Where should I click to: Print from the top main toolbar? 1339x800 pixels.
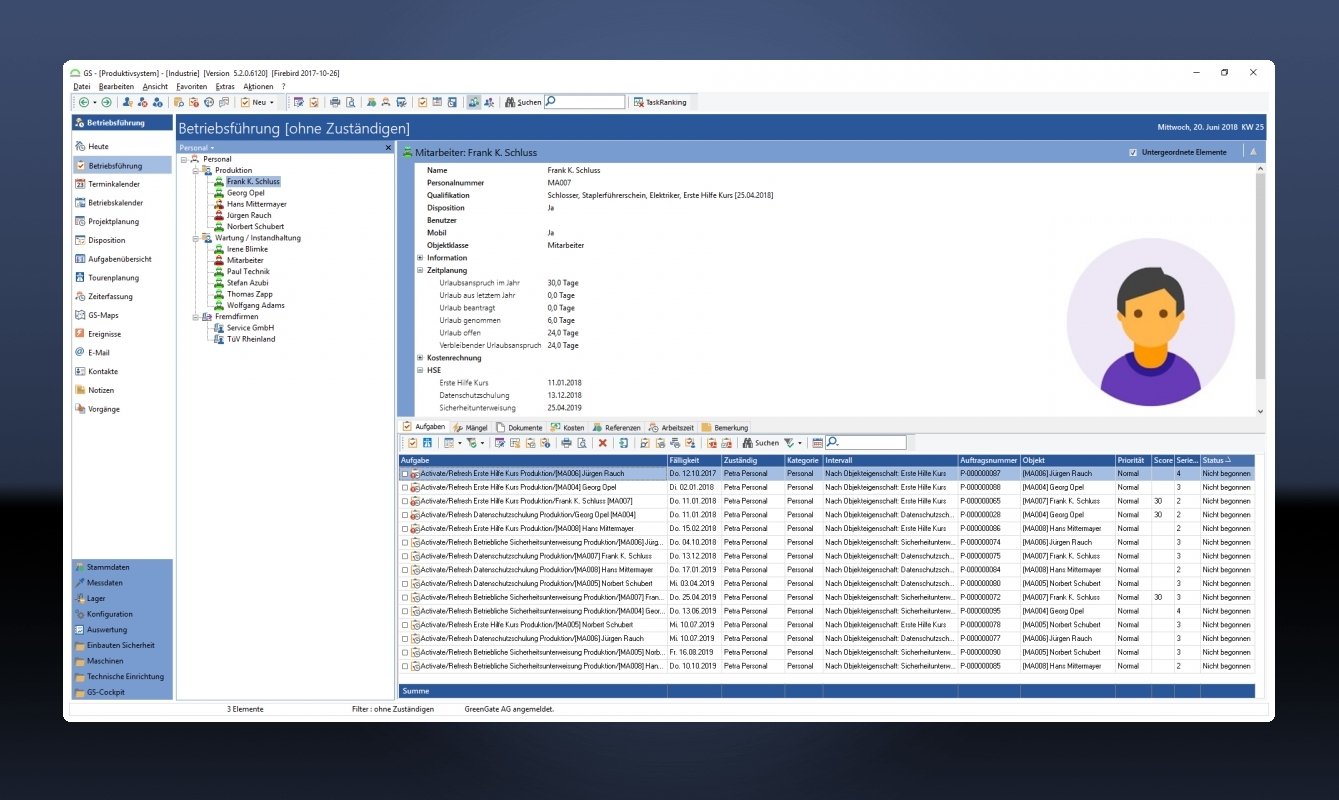[336, 102]
